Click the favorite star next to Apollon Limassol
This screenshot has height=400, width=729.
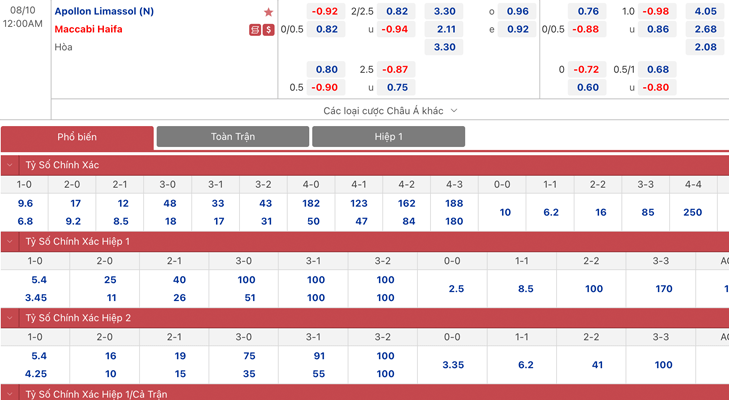tap(268, 12)
